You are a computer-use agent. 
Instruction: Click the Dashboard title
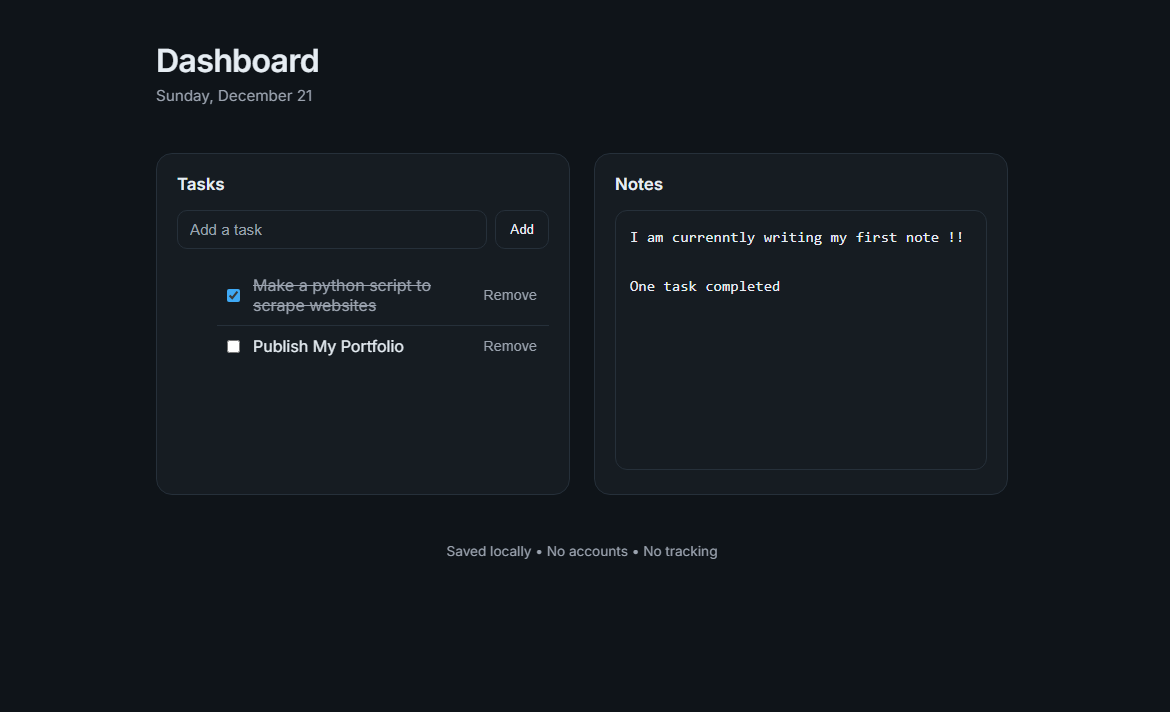[x=237, y=61]
